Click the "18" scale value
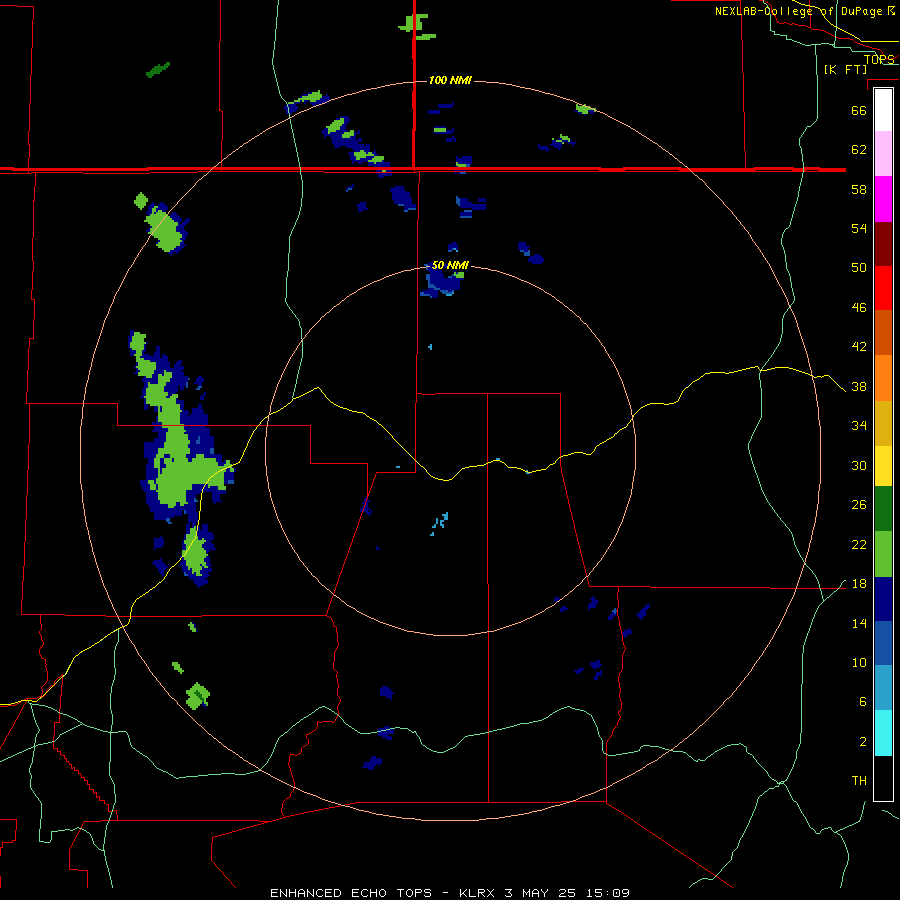Image resolution: width=900 pixels, height=900 pixels. click(x=859, y=584)
